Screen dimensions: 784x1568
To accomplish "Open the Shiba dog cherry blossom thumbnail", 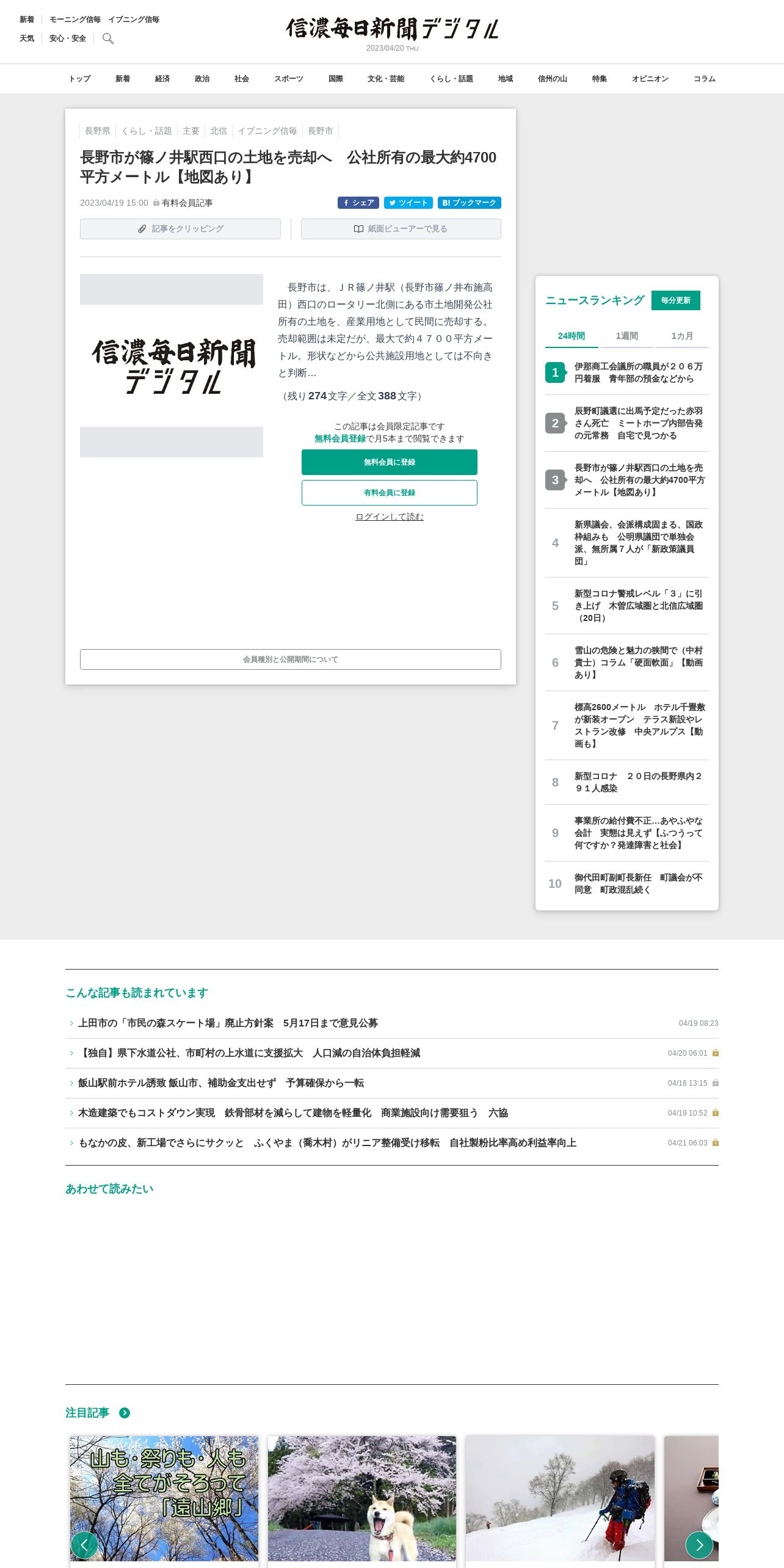I will pyautogui.click(x=362, y=1498).
